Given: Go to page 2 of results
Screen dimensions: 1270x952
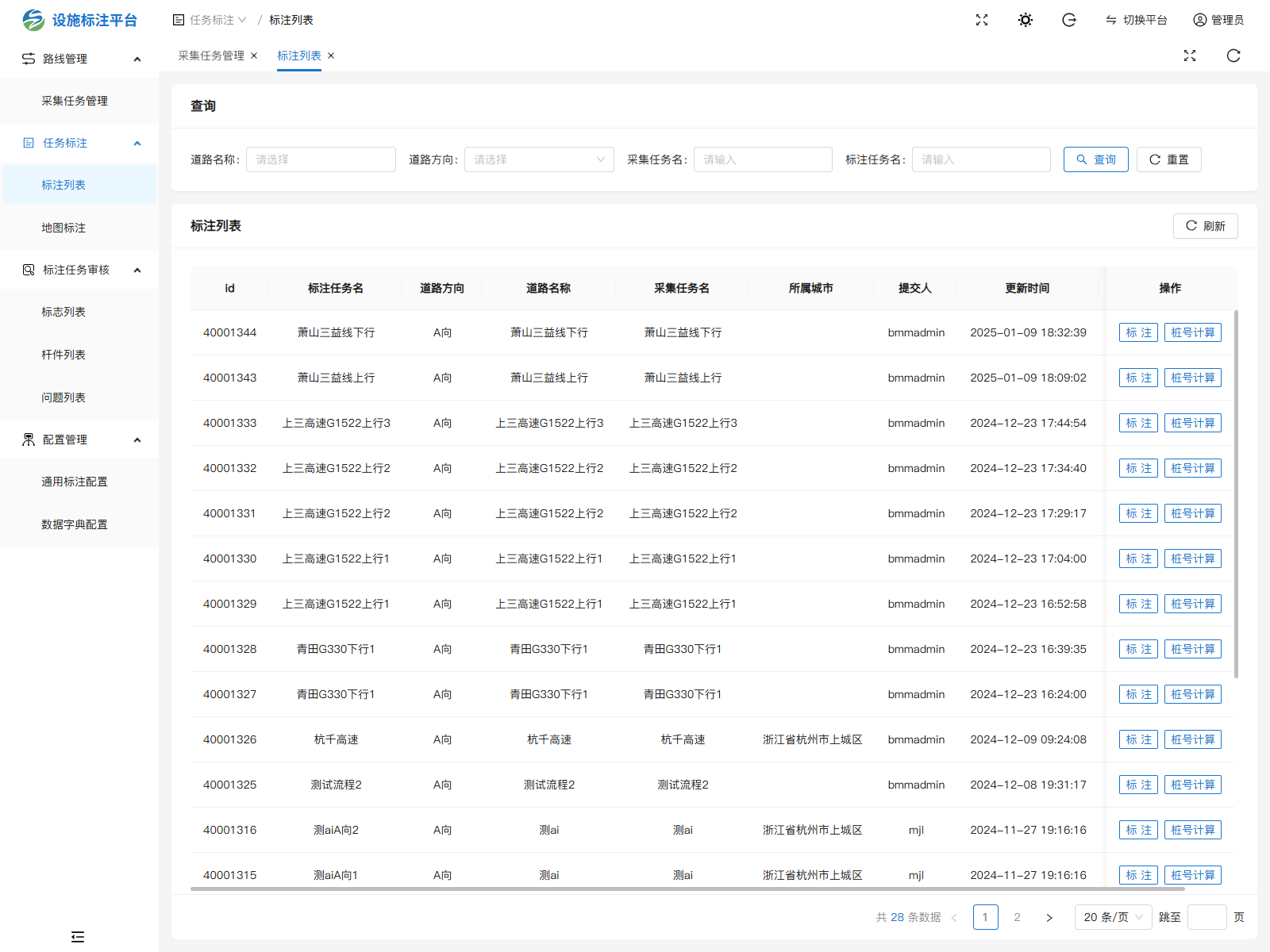Looking at the screenshot, I should [1018, 917].
